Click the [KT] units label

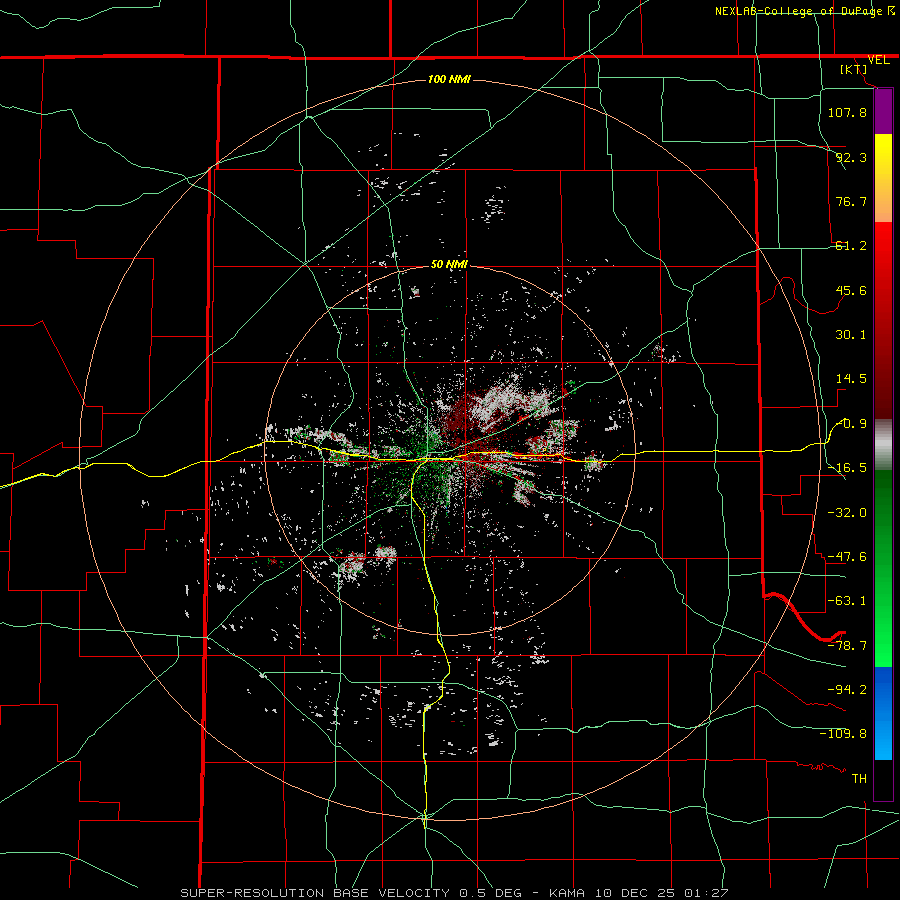[854, 69]
